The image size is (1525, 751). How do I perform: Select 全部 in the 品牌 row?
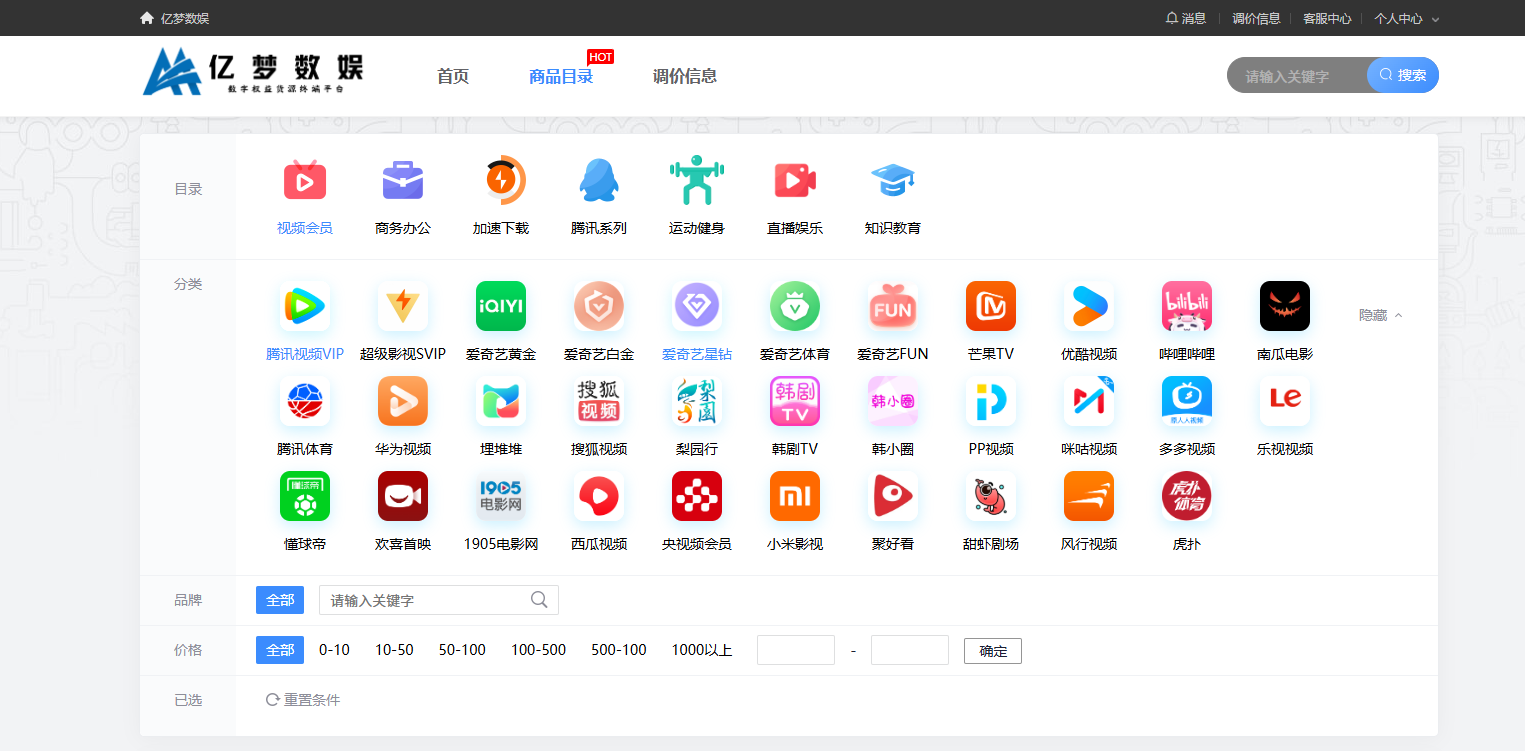click(280, 600)
